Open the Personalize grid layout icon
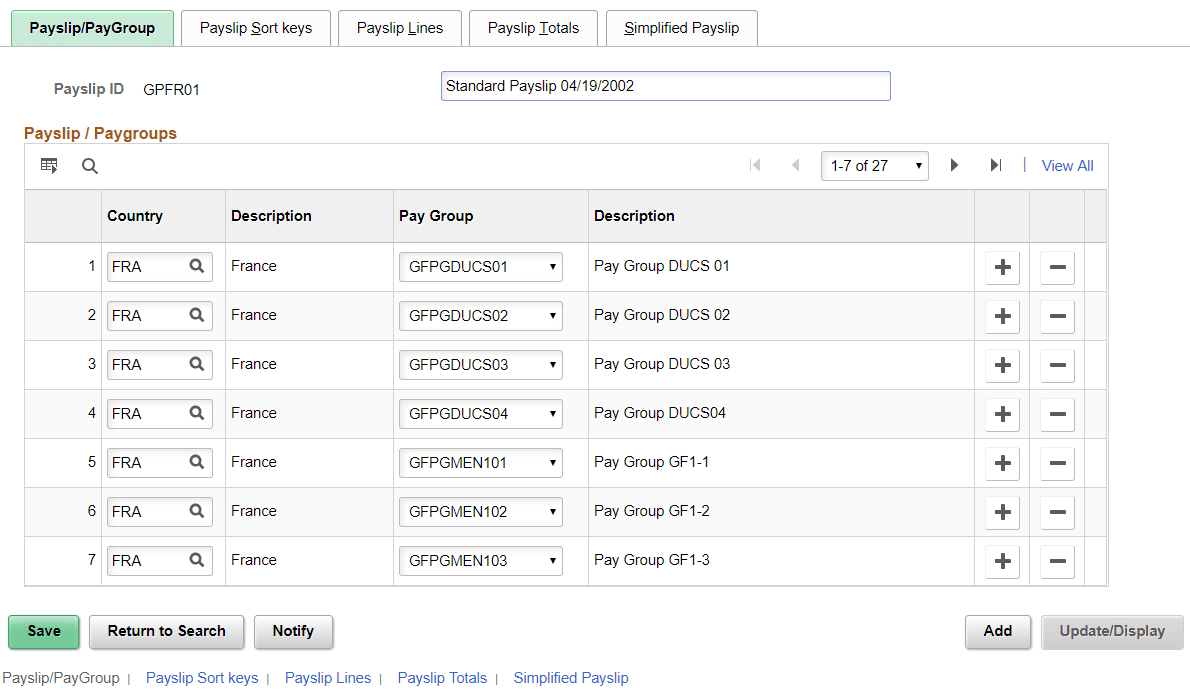The image size is (1190, 691). pos(48,165)
